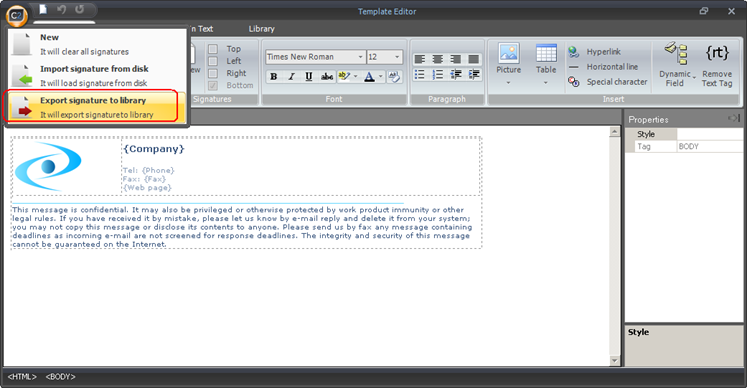
Task: Toggle the Bottom signature checkbox
Action: point(213,86)
